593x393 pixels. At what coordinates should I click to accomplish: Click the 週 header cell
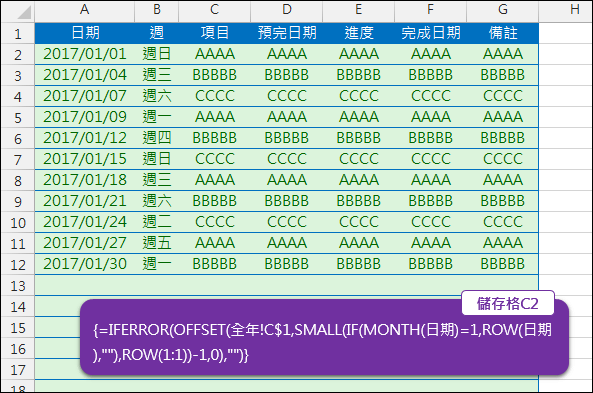point(157,33)
